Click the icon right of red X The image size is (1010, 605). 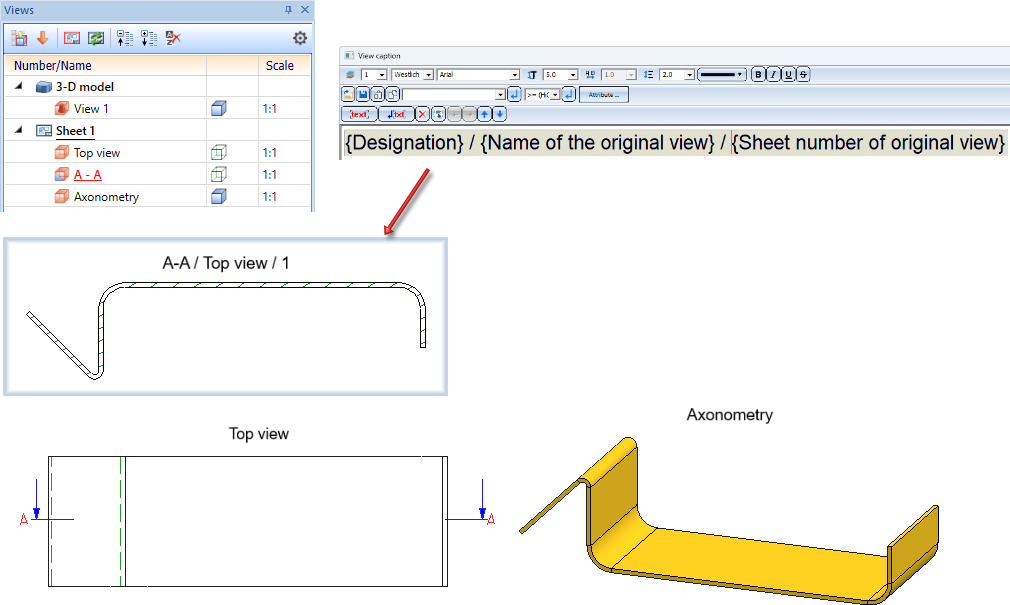pos(438,114)
